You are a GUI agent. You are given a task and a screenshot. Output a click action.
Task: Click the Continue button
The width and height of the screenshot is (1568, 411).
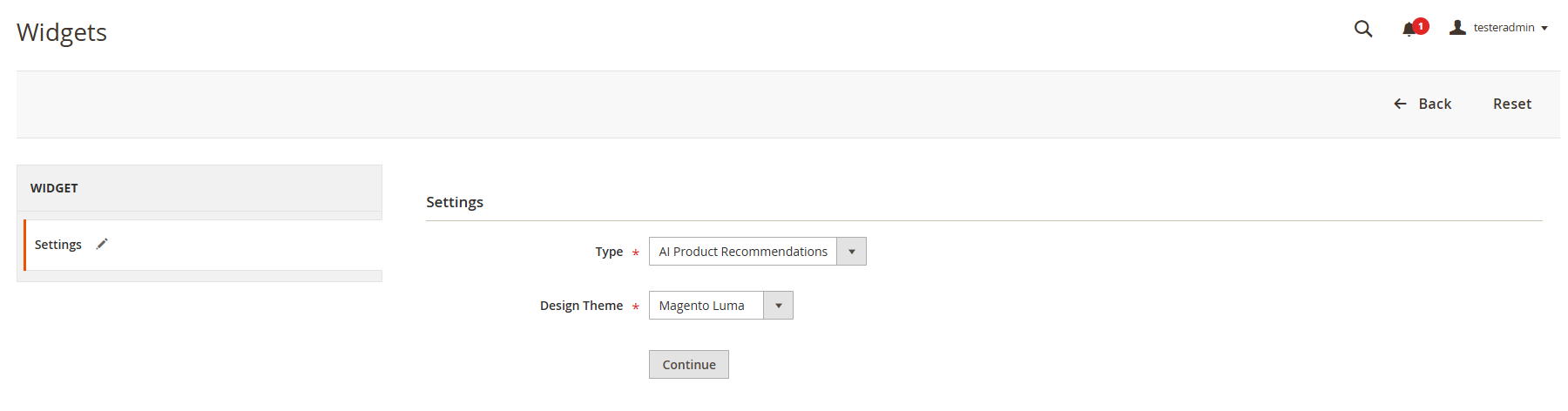689,365
